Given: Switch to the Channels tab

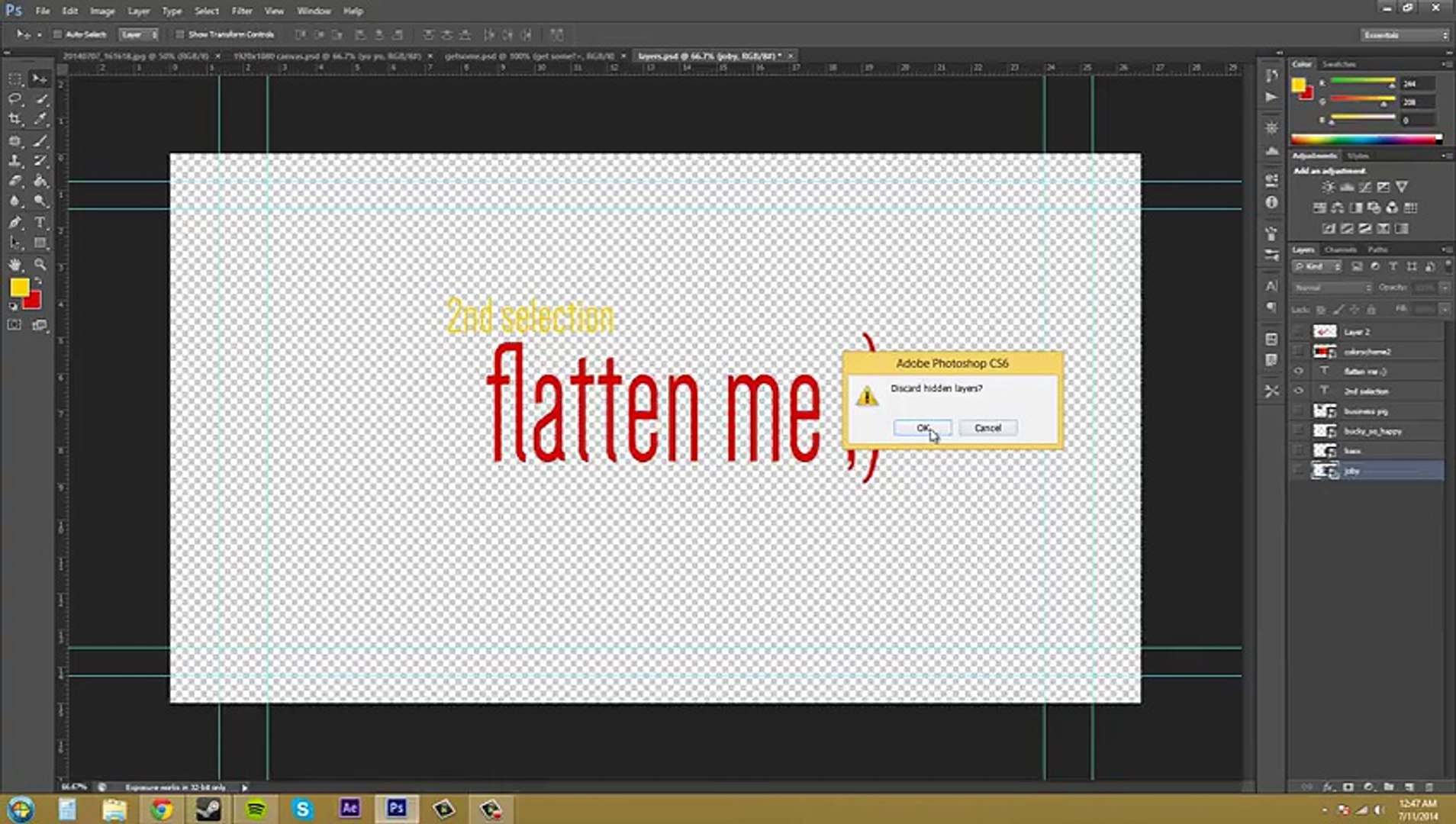Looking at the screenshot, I should coord(1341,249).
